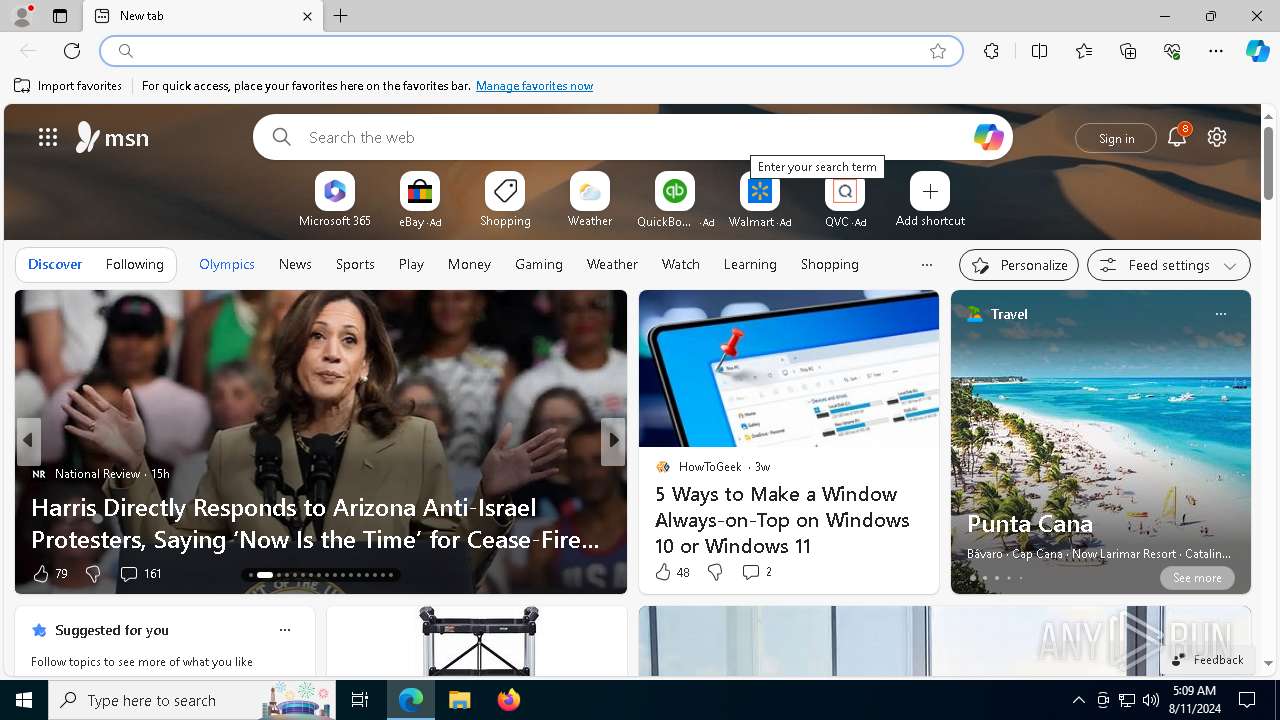The image size is (1280, 720).
Task: Add this page to favorites star
Action: point(938,51)
